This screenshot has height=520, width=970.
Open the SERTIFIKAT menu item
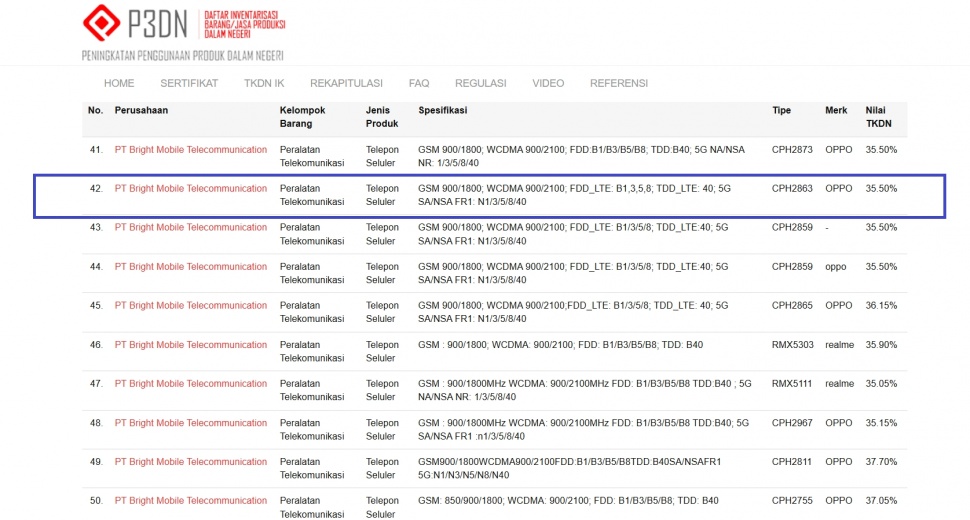pos(189,83)
